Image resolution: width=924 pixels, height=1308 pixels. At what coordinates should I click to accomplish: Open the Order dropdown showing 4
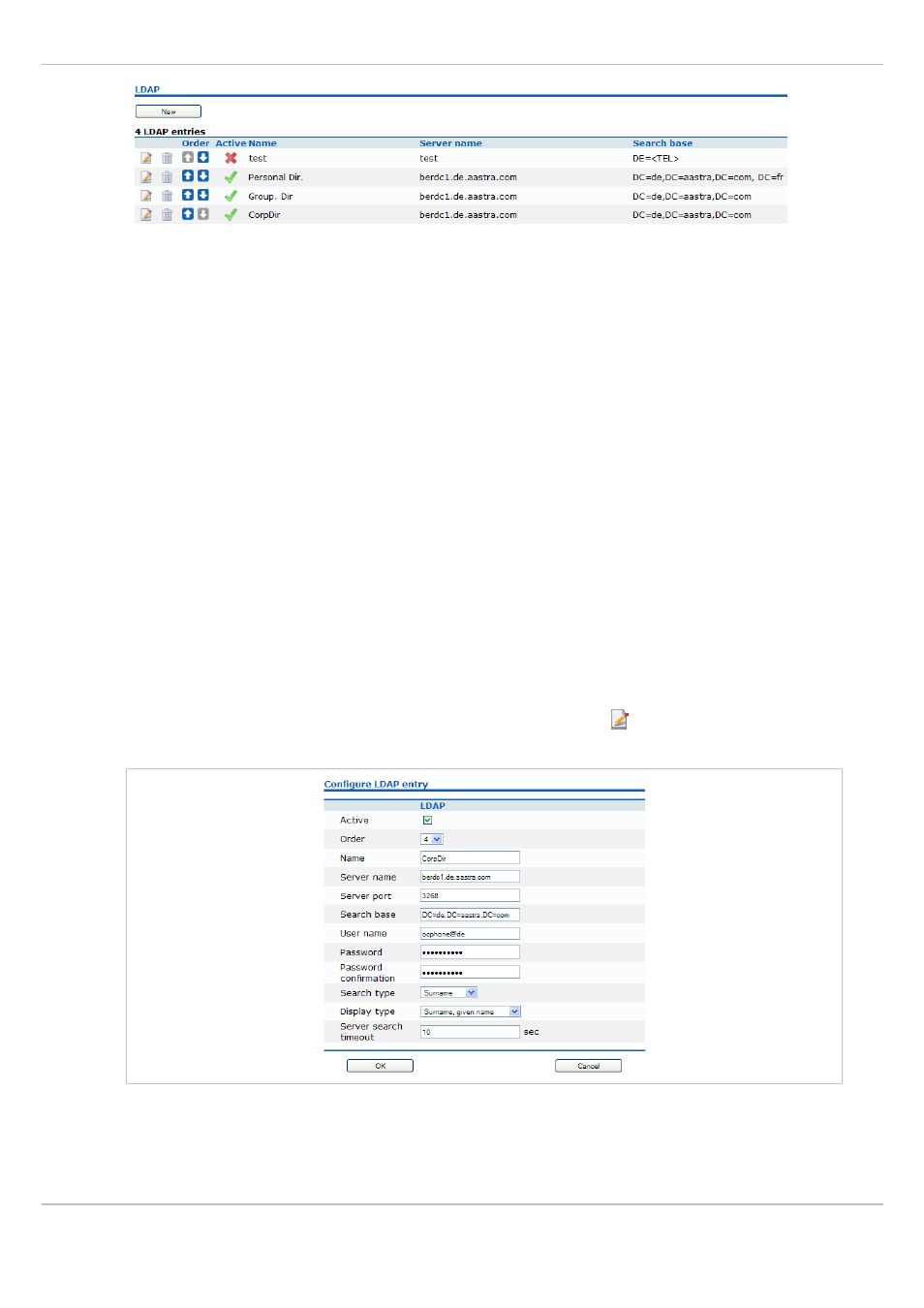click(x=432, y=839)
